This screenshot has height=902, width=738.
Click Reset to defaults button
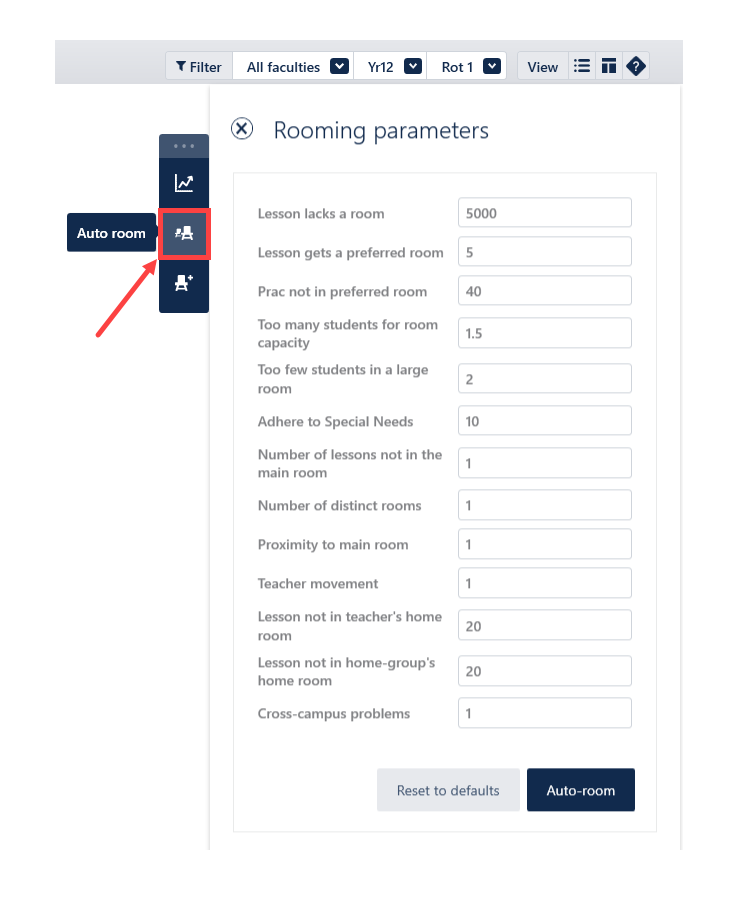coord(448,790)
